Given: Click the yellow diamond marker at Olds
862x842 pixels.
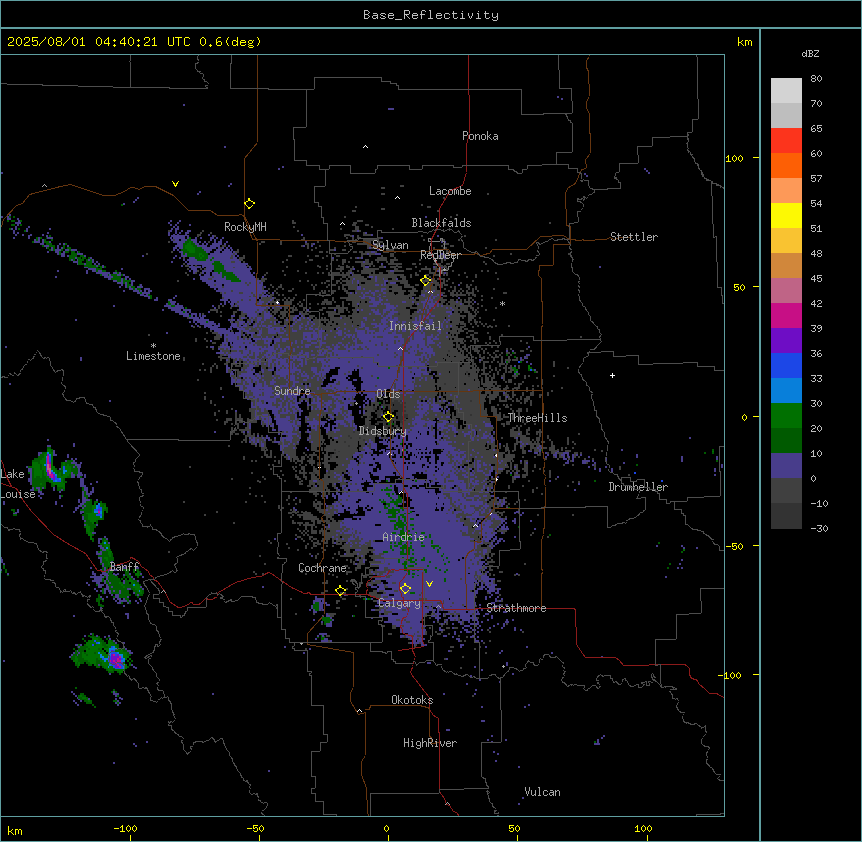Looking at the screenshot, I should [x=388, y=417].
